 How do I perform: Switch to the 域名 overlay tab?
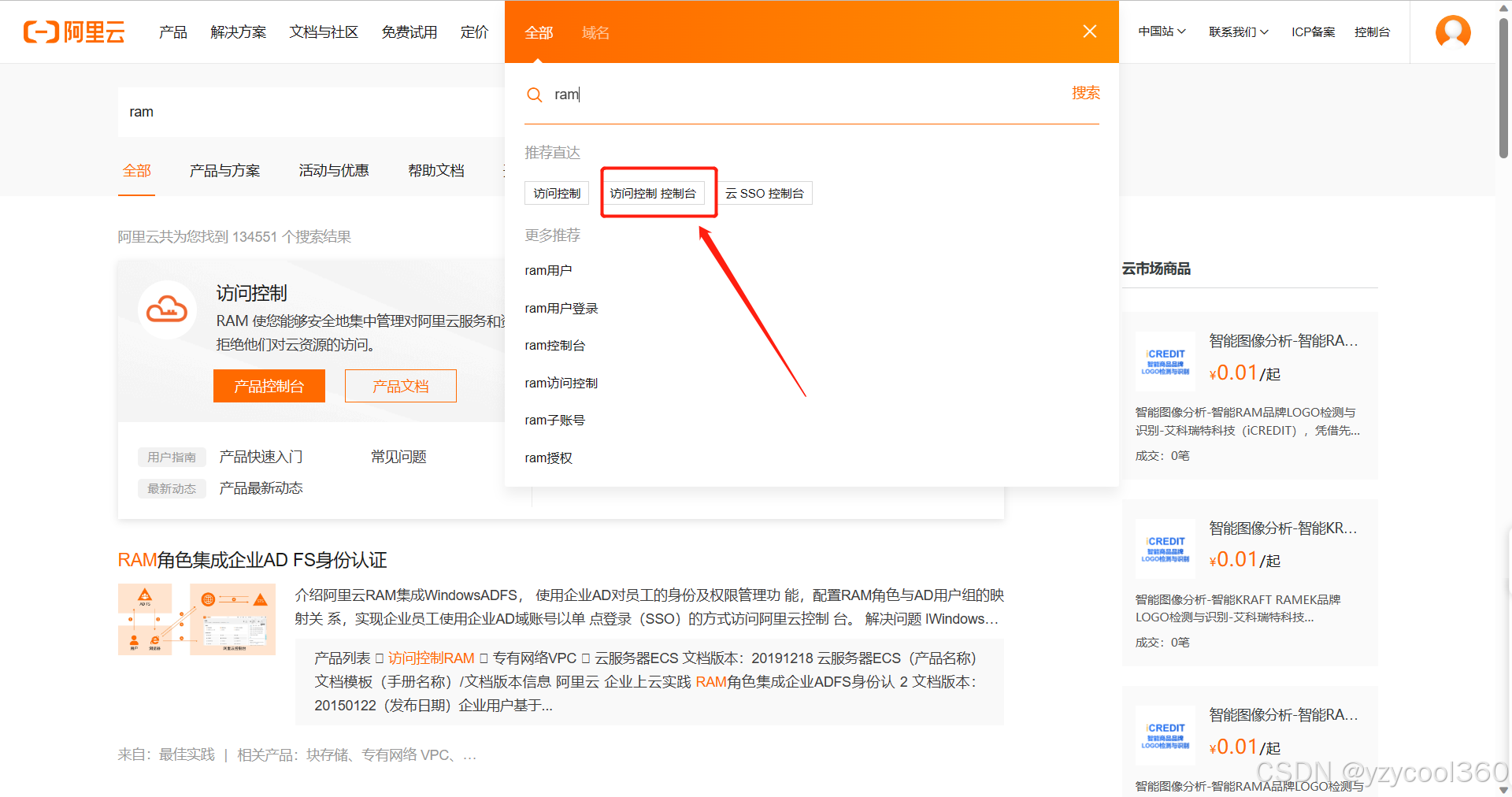(595, 32)
